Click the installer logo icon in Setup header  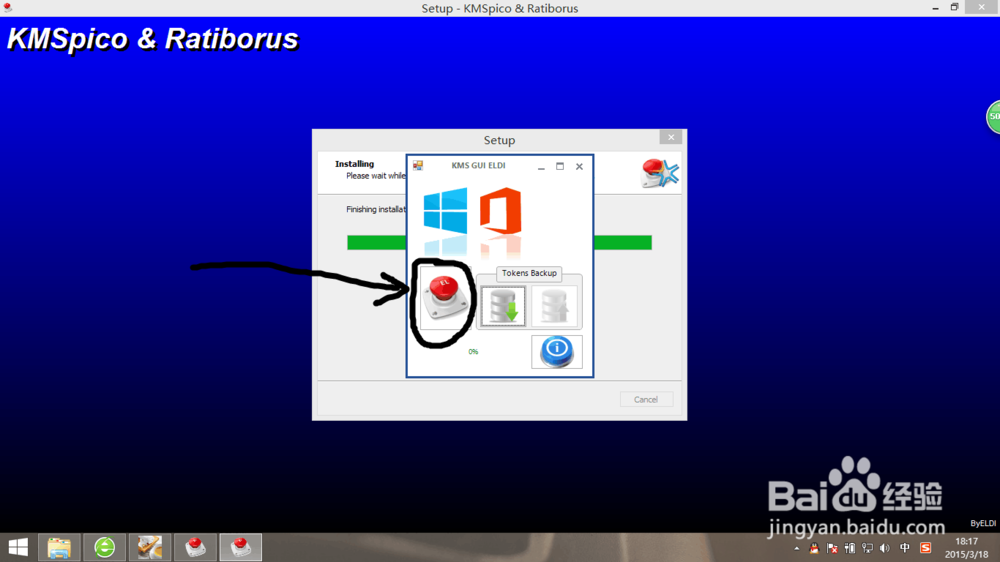tap(659, 173)
